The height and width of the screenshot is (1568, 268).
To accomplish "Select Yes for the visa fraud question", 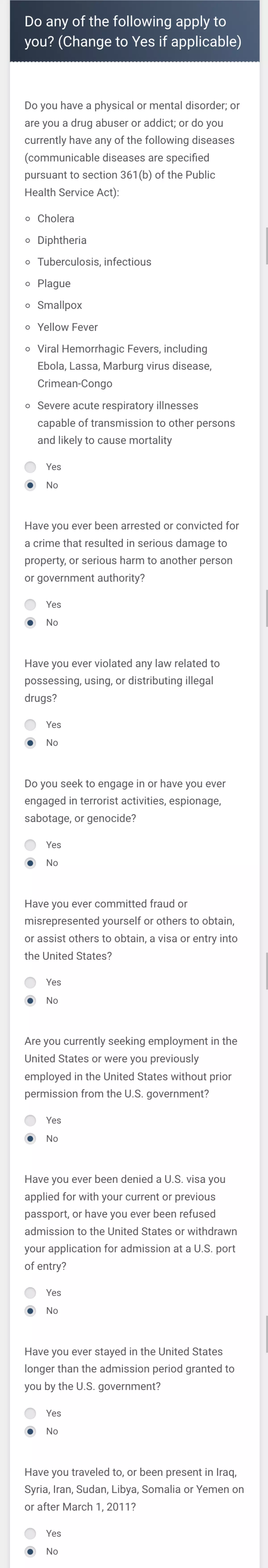I will pos(30,982).
